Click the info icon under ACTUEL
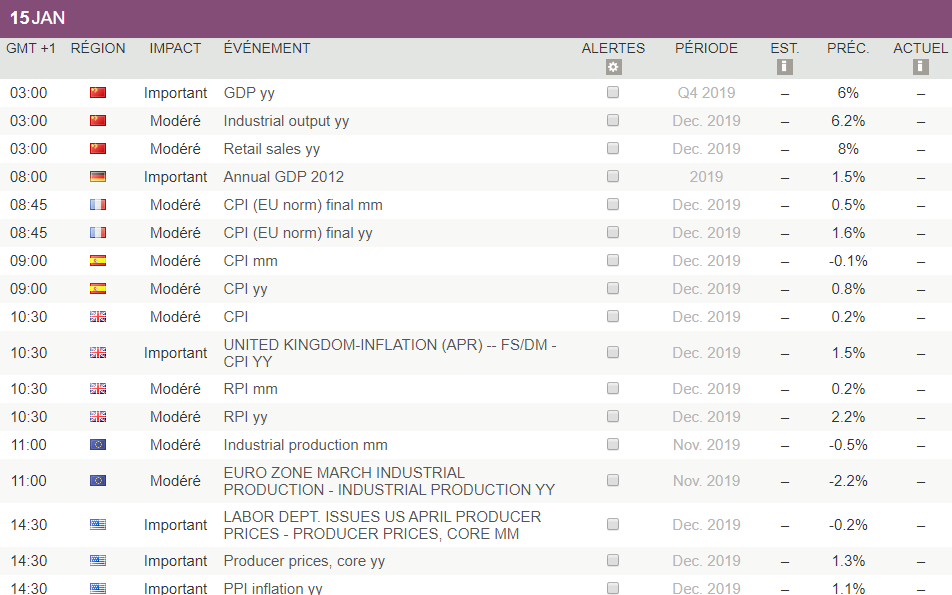Screen dimensions: 952x595 tap(920, 67)
